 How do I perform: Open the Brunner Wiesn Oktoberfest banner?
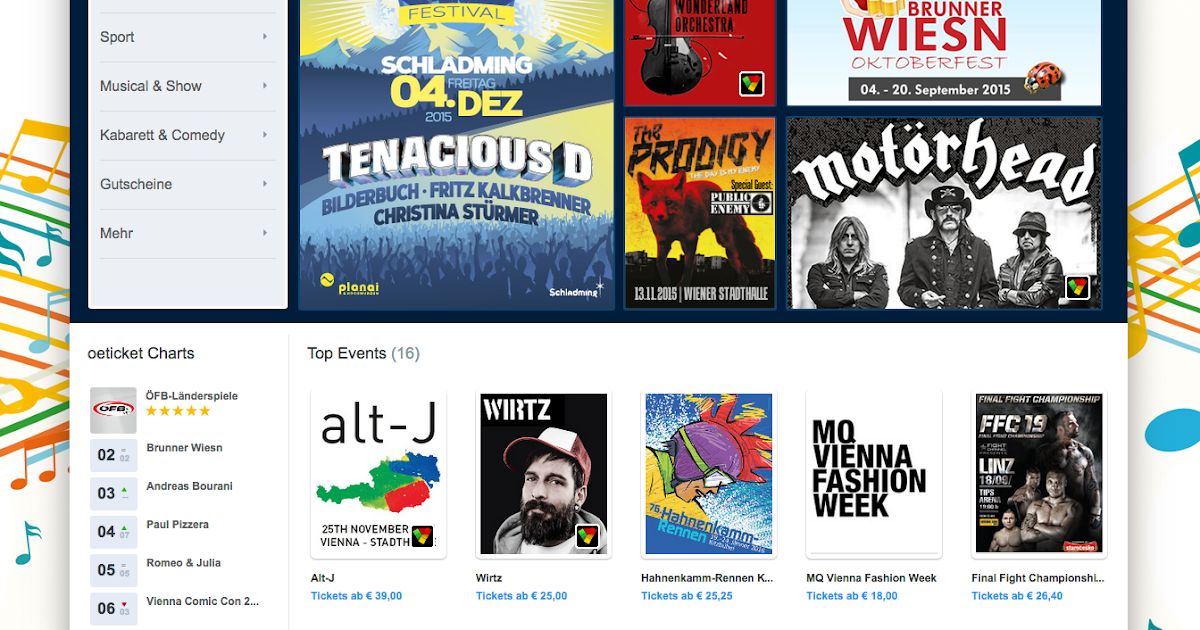click(944, 52)
